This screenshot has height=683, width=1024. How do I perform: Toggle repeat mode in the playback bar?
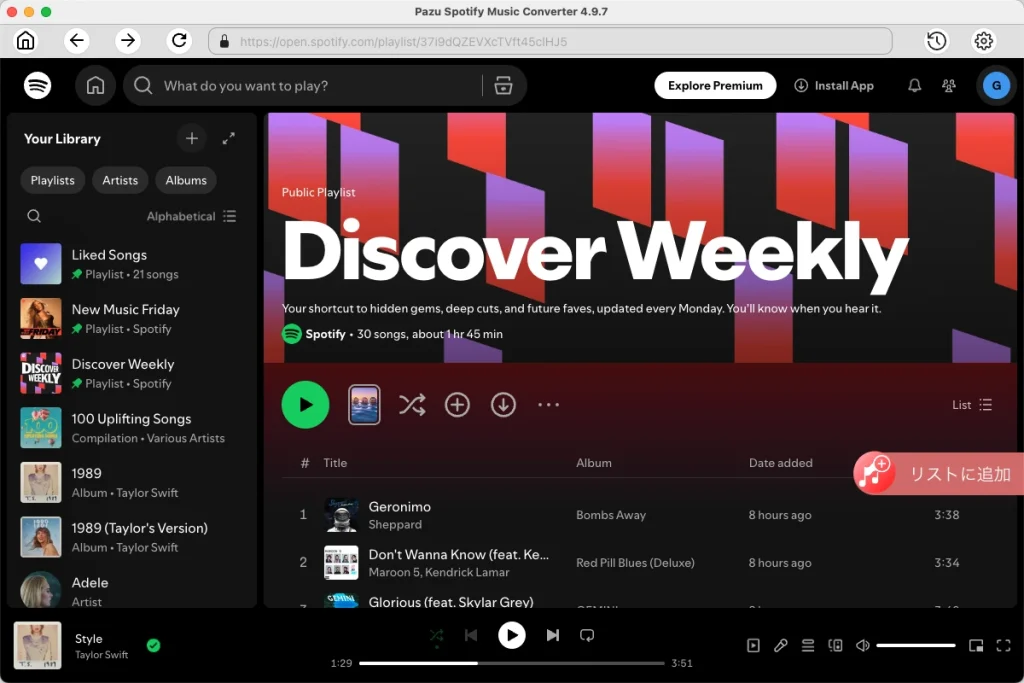pos(588,634)
